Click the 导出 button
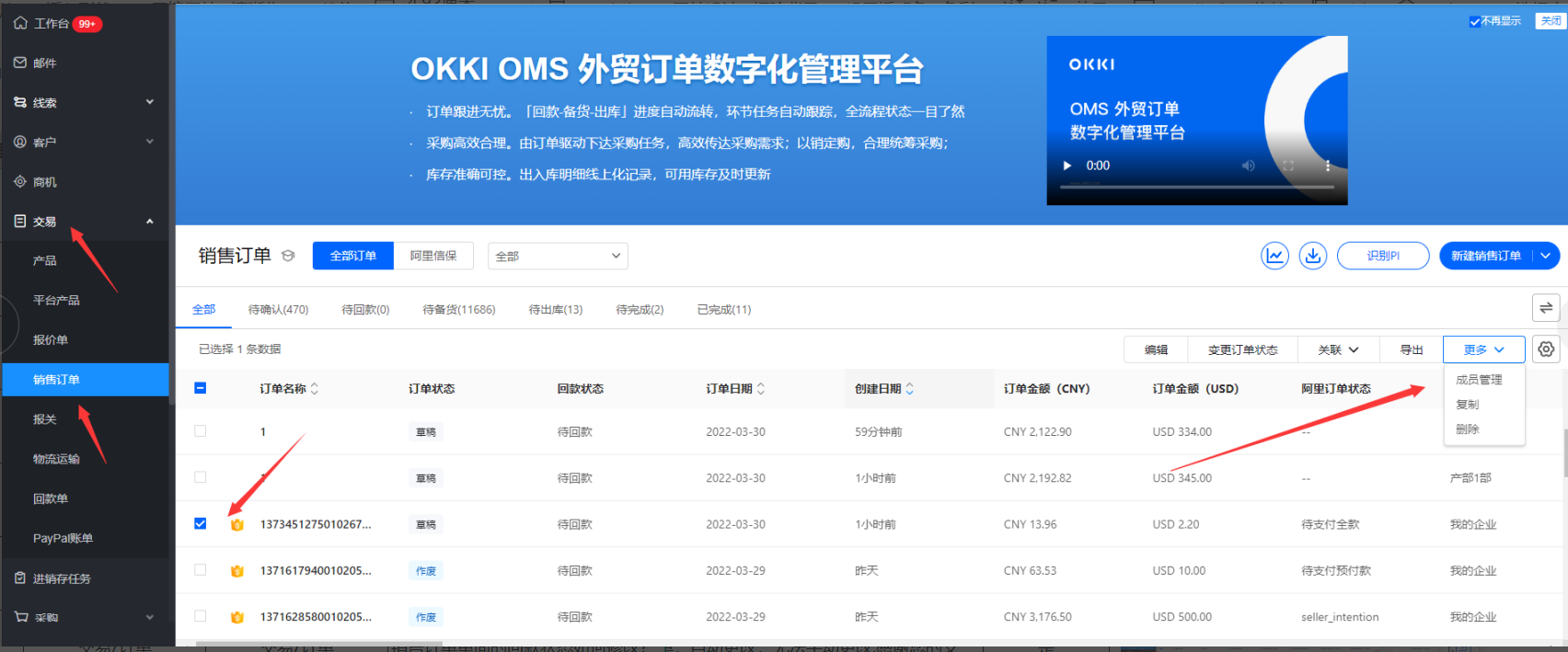1568x652 pixels. click(1412, 349)
